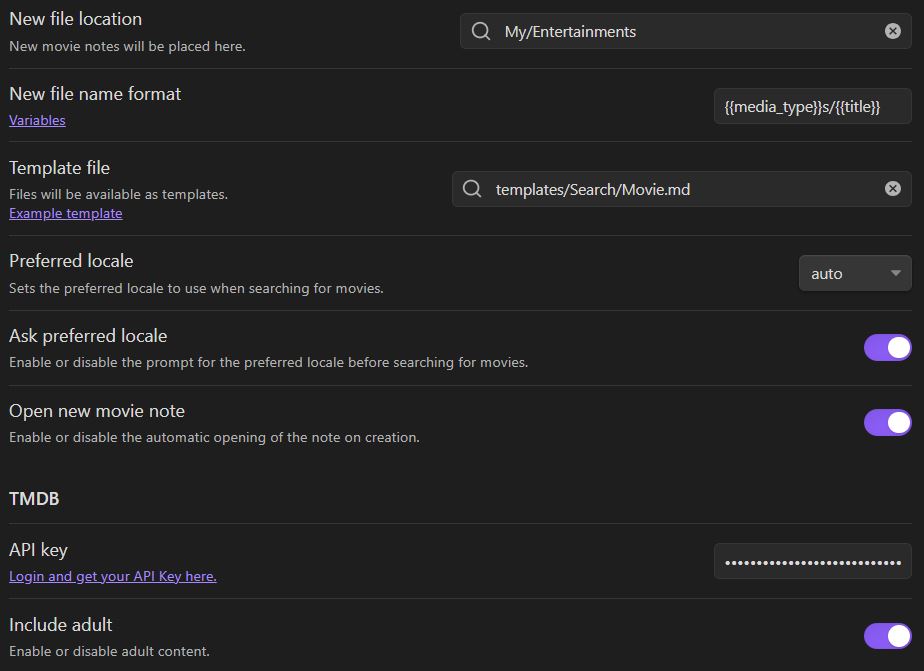Clear the templates/Search/Movie.md path via X icon
This screenshot has height=671, width=924.
[x=892, y=188]
